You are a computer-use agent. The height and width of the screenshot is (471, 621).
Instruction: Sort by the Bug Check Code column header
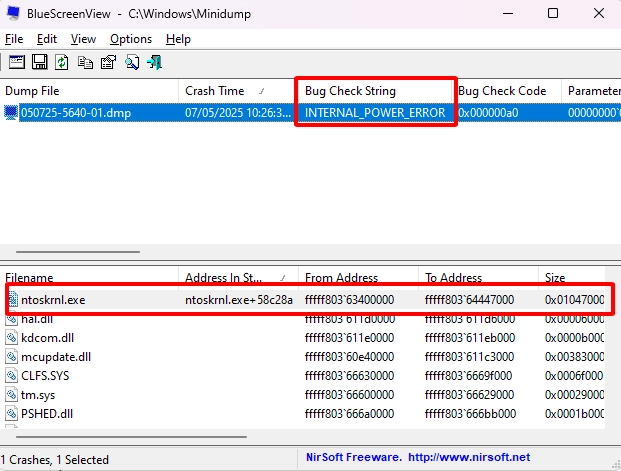(508, 91)
